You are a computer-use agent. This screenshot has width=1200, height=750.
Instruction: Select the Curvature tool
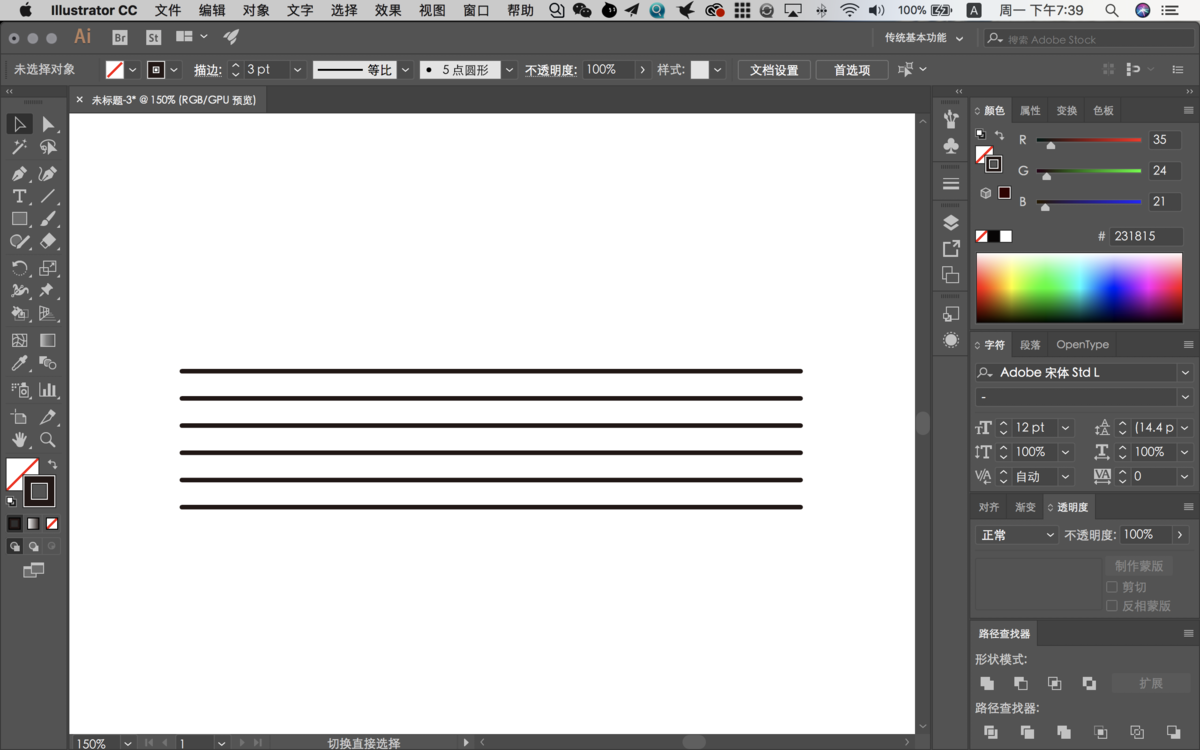[47, 173]
